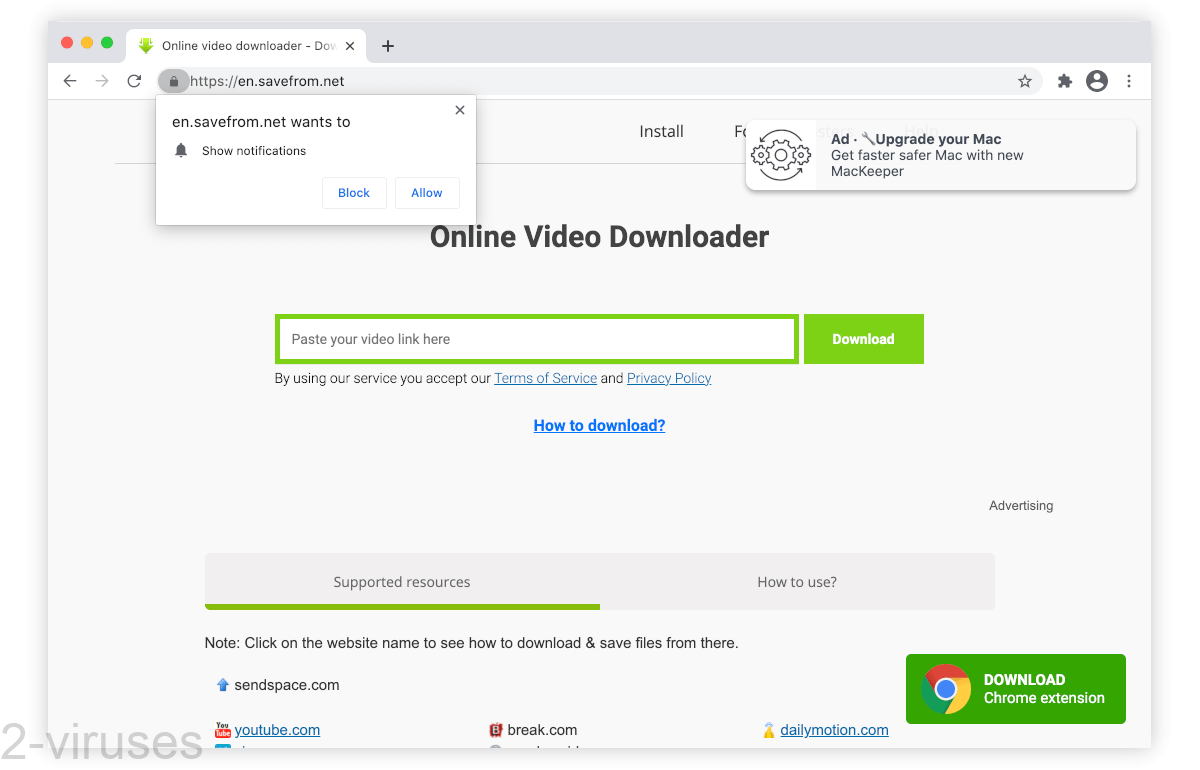Screen dimensions: 1200x770
Task: Open the Install menu item
Action: point(661,131)
